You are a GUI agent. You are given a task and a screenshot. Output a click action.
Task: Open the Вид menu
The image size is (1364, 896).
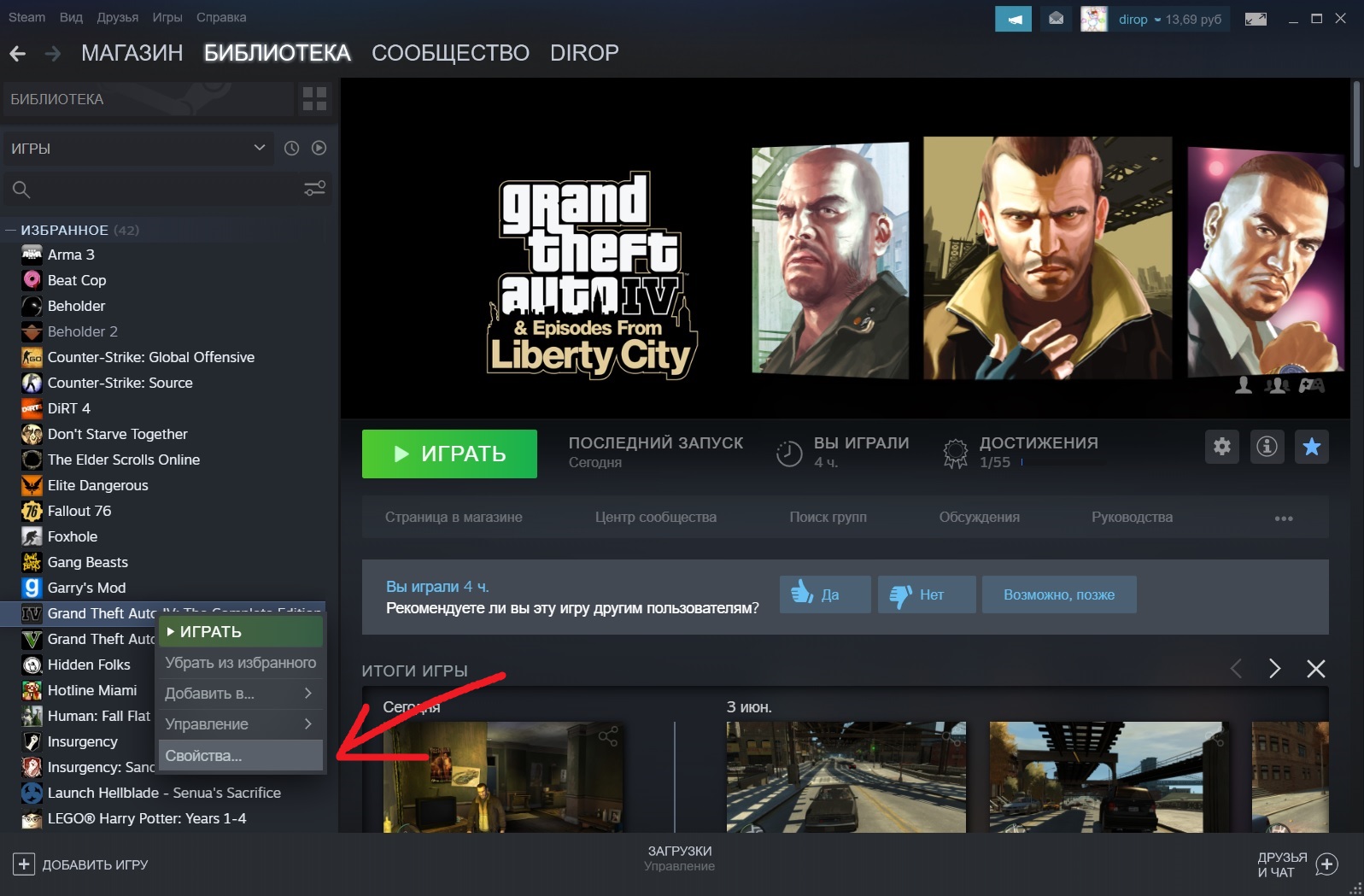71,17
